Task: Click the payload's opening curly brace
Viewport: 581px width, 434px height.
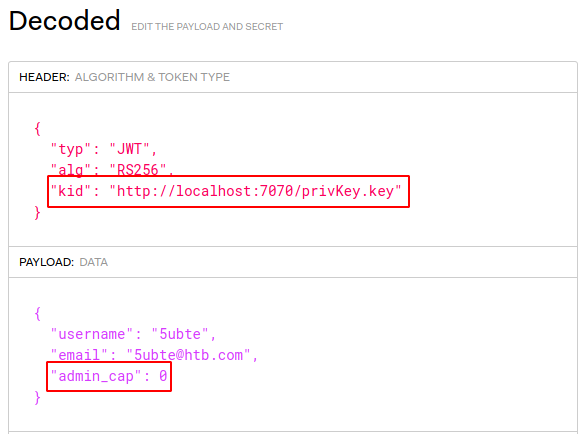Action: (37, 314)
